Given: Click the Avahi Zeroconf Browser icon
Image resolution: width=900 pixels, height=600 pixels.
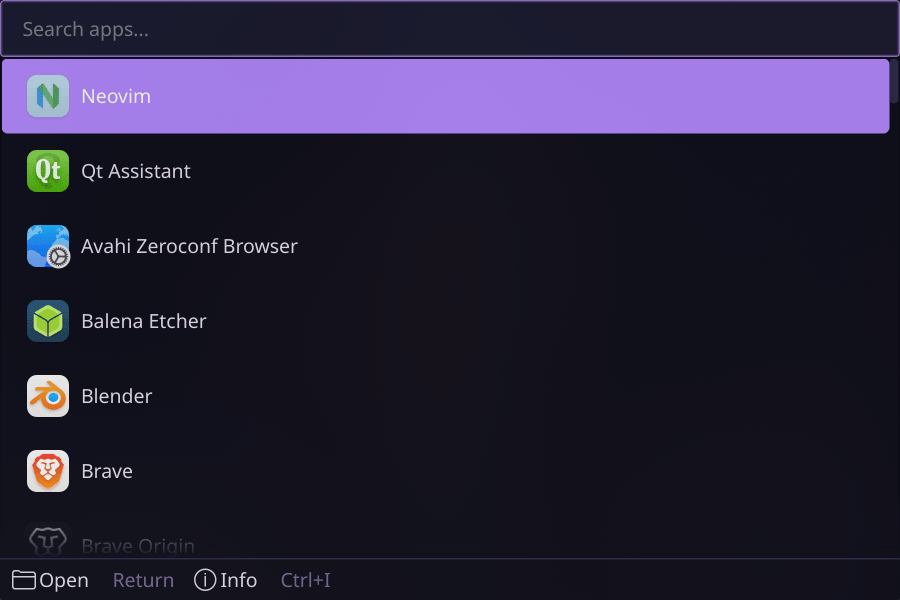Looking at the screenshot, I should 48,246.
